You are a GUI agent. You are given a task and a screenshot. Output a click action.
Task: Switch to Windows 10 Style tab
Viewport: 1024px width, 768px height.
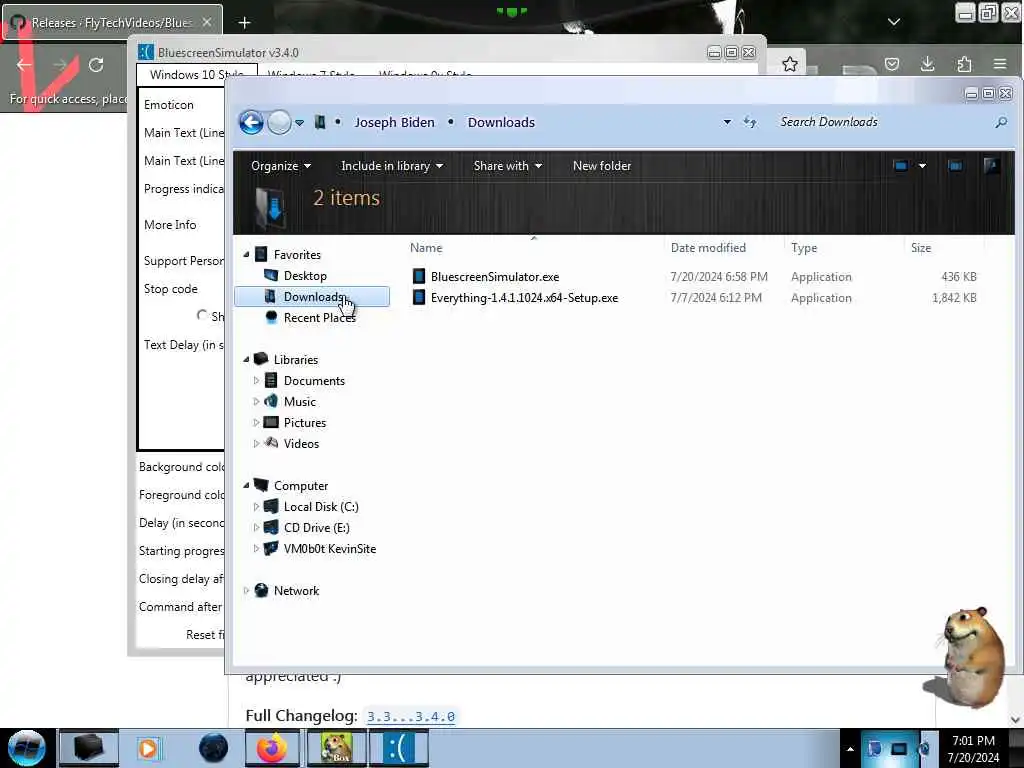(196, 74)
